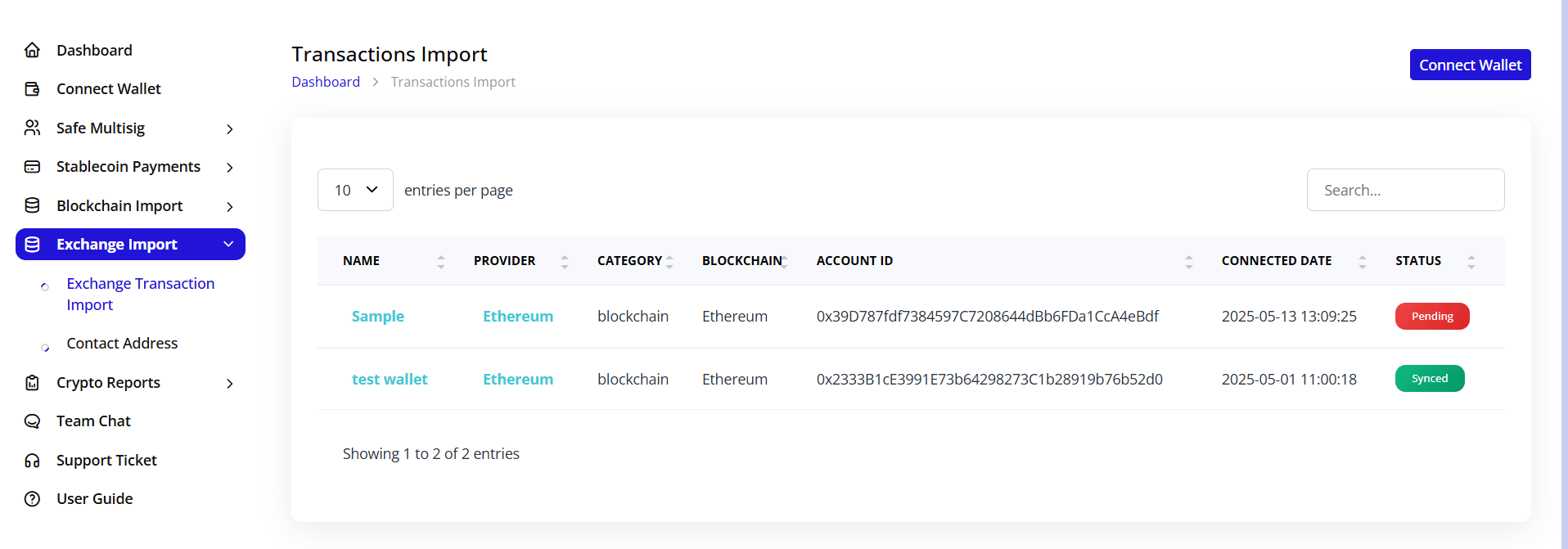1568x549 pixels.
Task: Click the Support Ticket headset icon
Action: 31,460
